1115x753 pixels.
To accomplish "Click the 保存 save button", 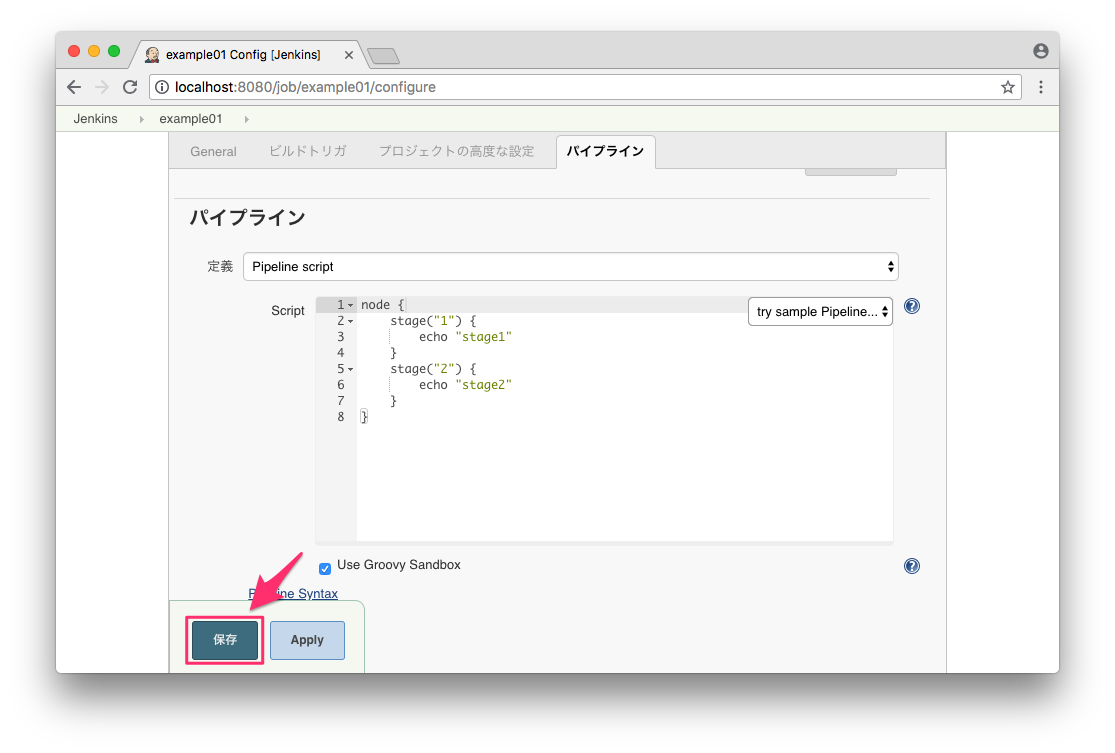I will tap(225, 640).
